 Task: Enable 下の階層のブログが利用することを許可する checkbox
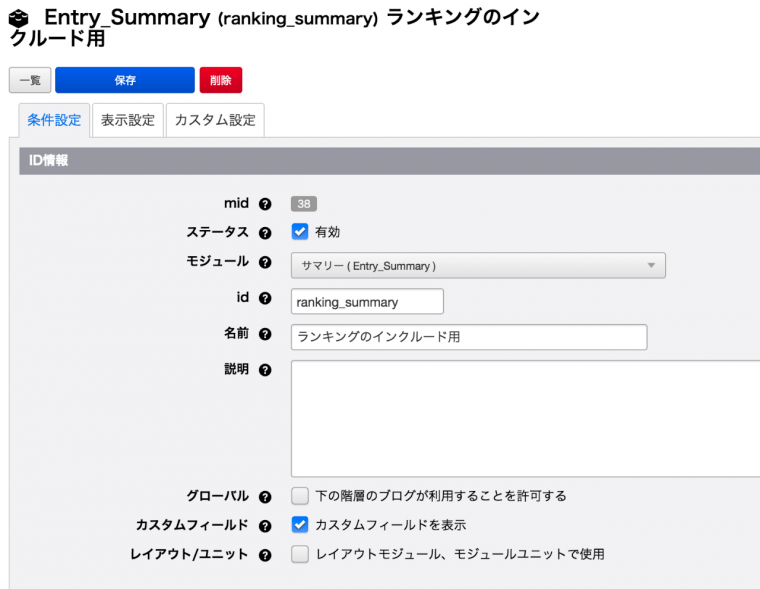click(300, 496)
